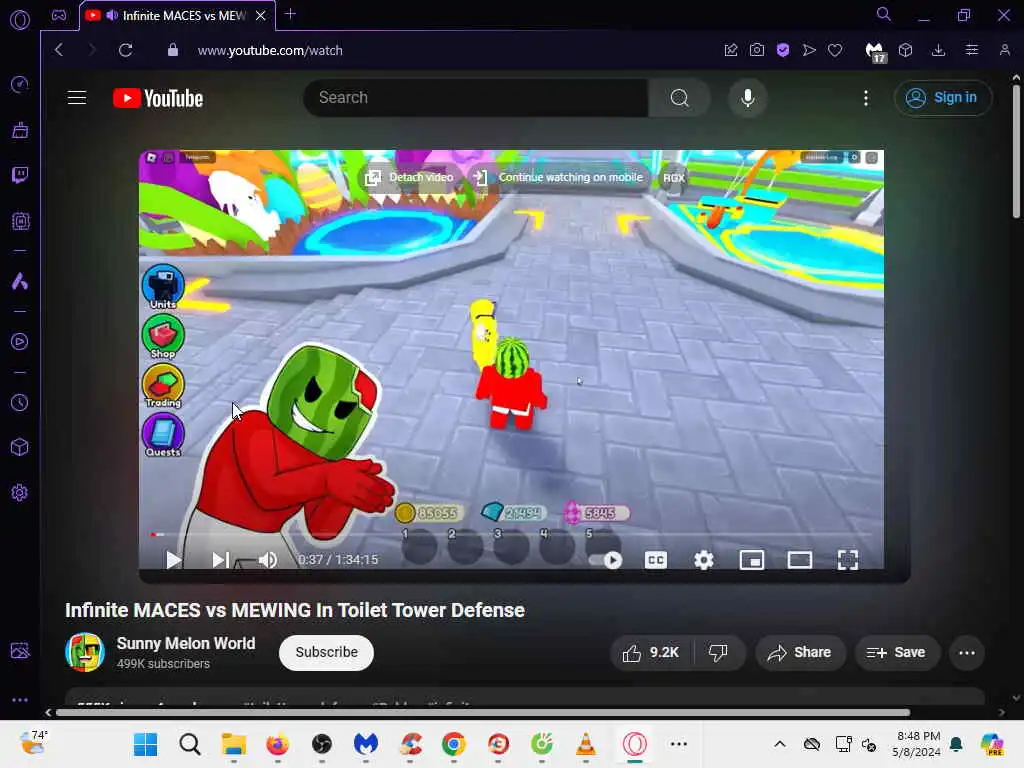Go to the YouTube home logo

158,98
